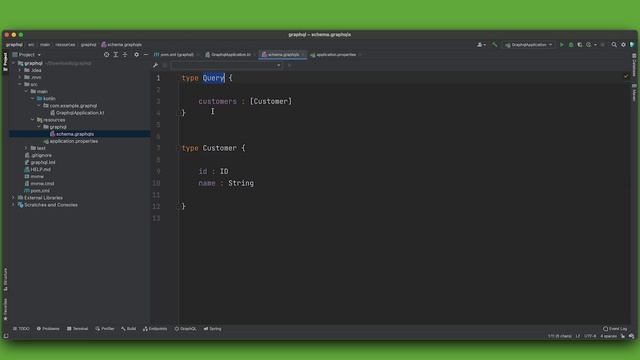Click the UTF-8 encoding in status bar

[x=590, y=336]
